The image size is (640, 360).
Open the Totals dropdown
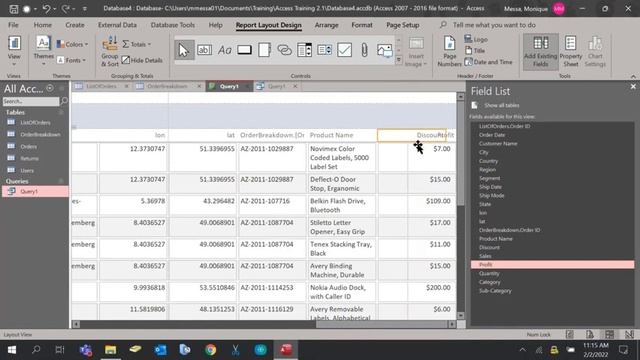pyautogui.click(x=137, y=44)
